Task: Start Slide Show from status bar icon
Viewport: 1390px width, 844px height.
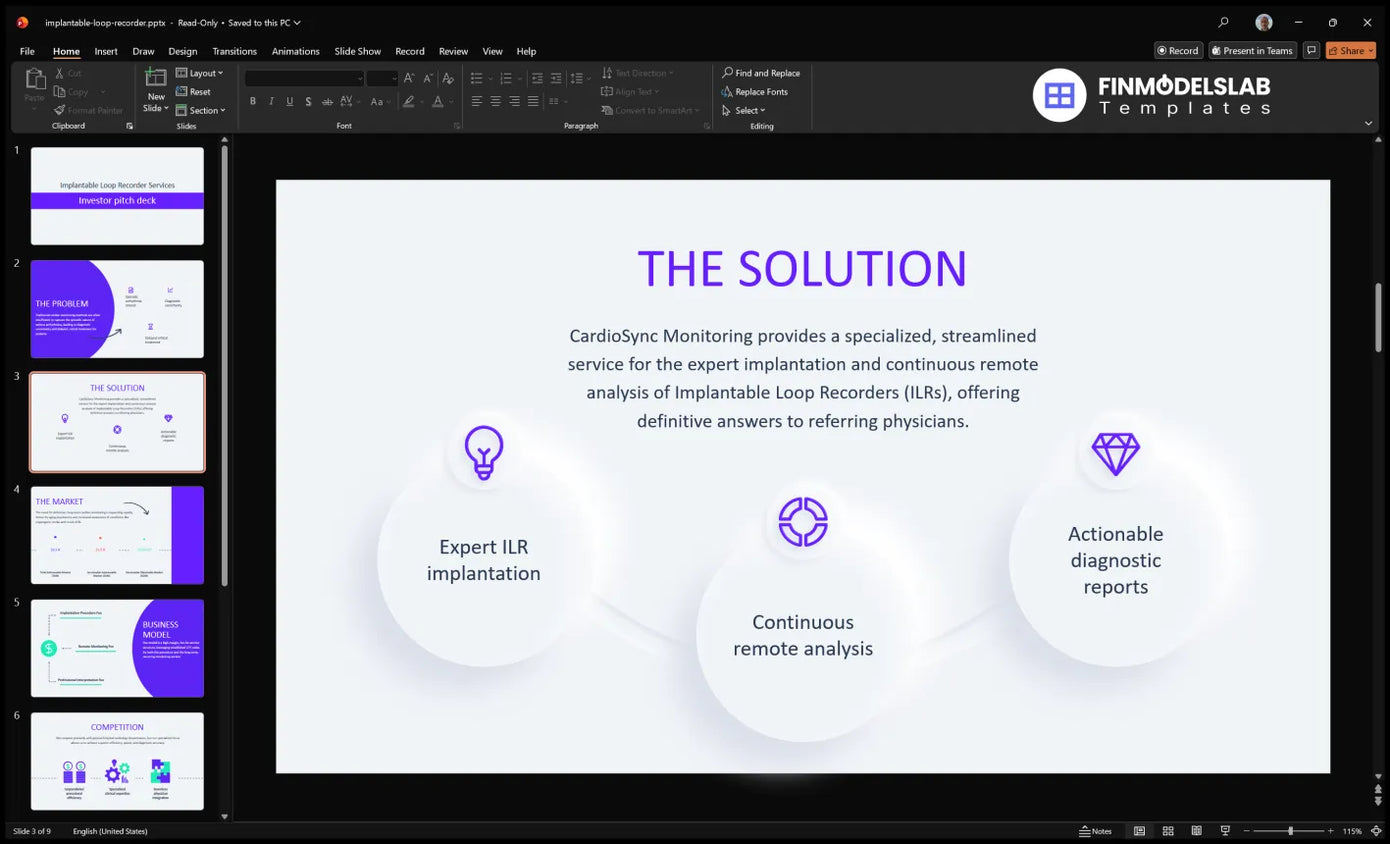Action: point(1225,831)
